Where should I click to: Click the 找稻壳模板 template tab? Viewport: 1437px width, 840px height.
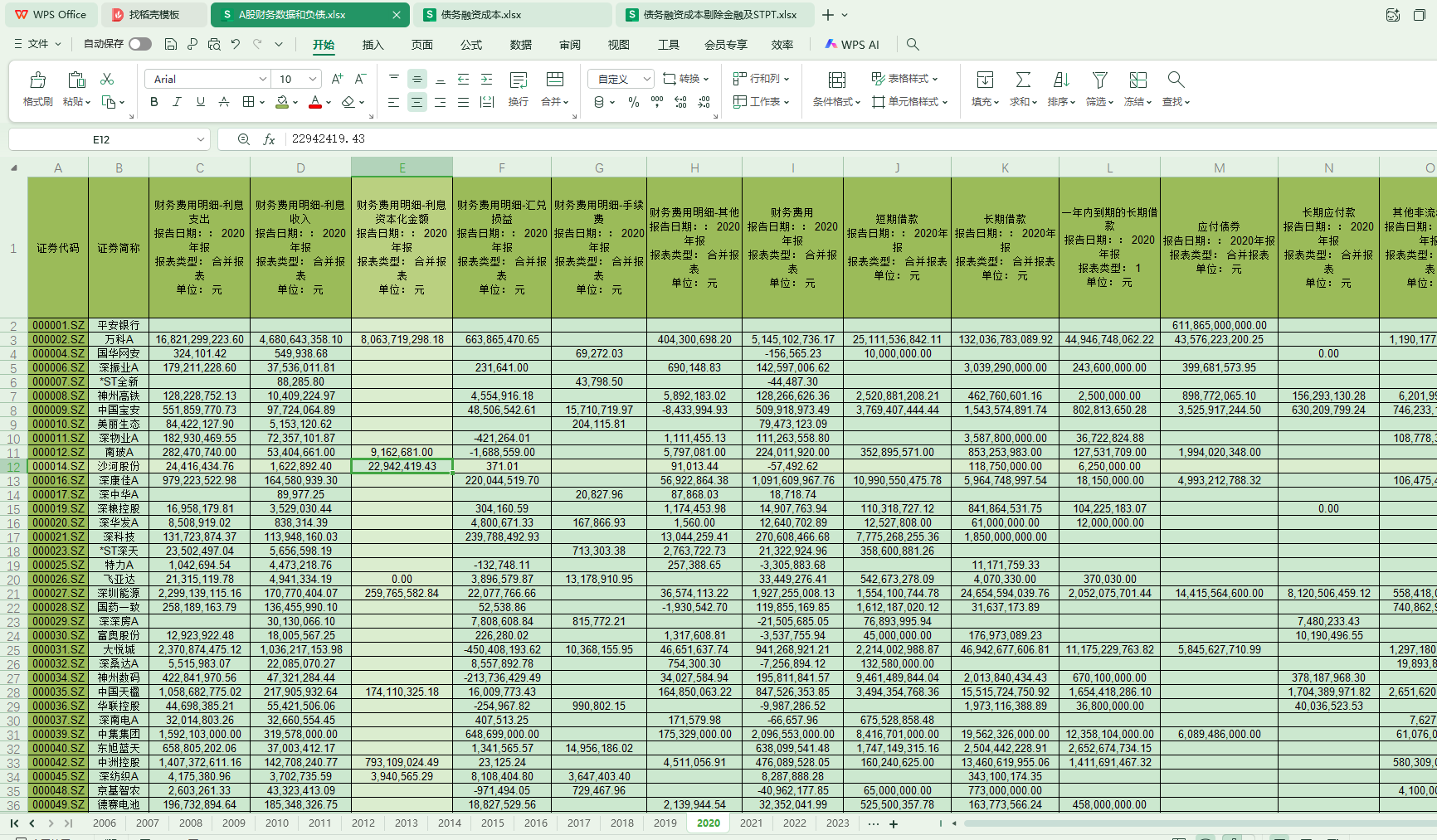[x=153, y=15]
